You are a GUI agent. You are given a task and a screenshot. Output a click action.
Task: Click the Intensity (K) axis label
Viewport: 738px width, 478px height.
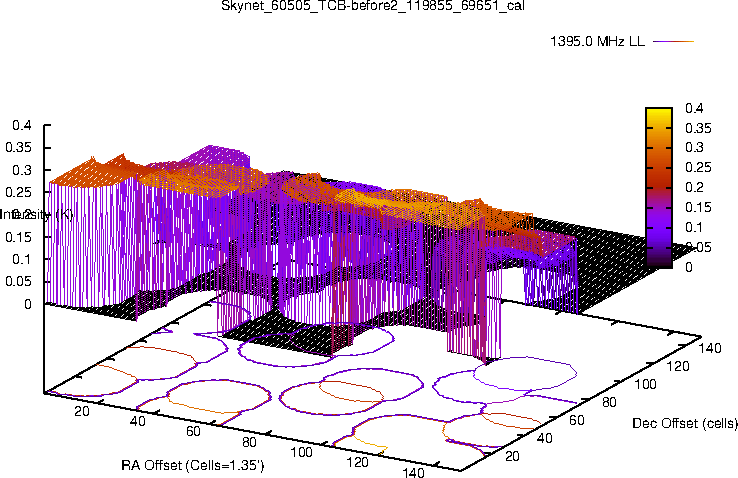pos(36,215)
